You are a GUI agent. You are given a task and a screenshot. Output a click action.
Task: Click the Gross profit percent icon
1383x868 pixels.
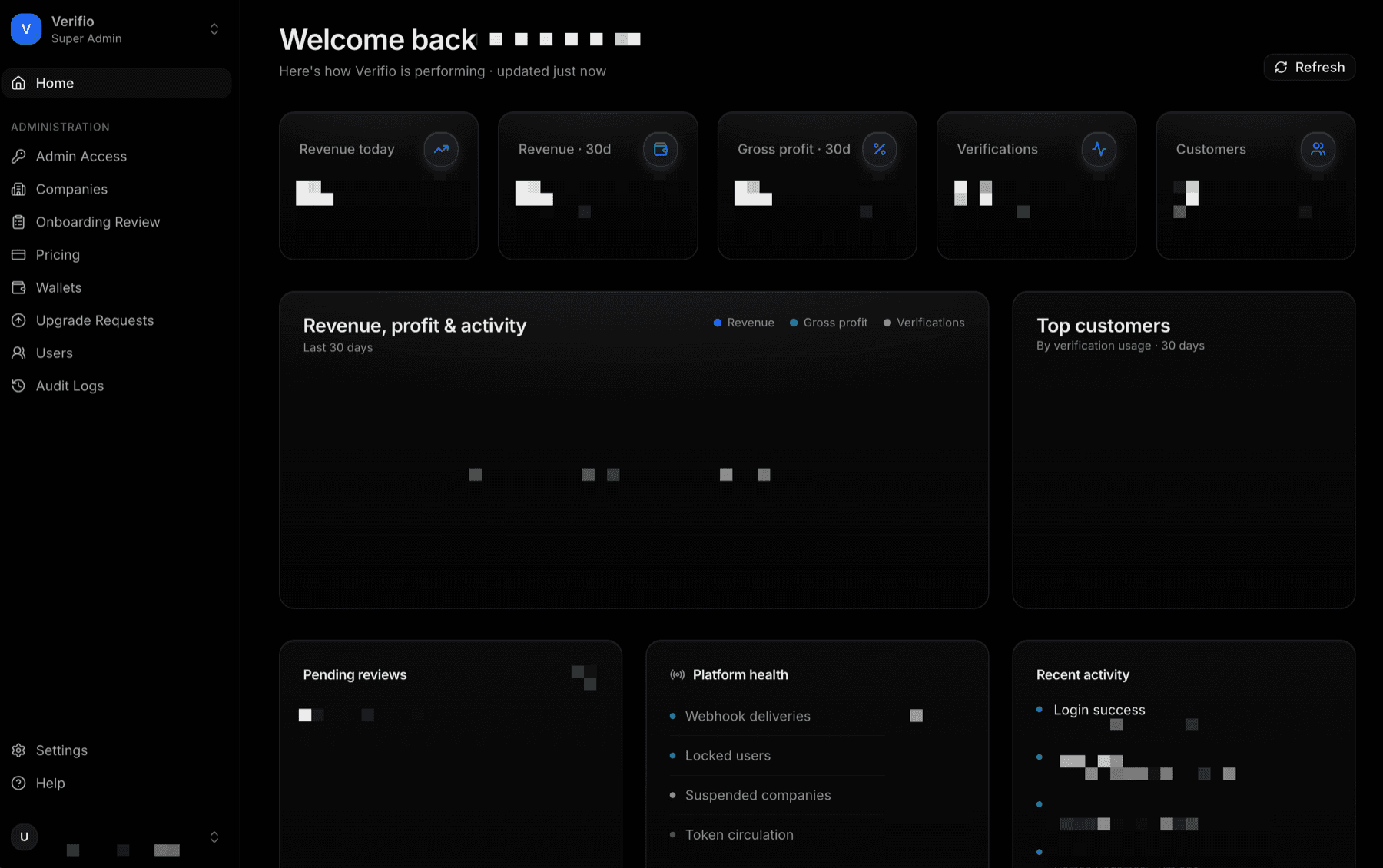[x=880, y=149]
